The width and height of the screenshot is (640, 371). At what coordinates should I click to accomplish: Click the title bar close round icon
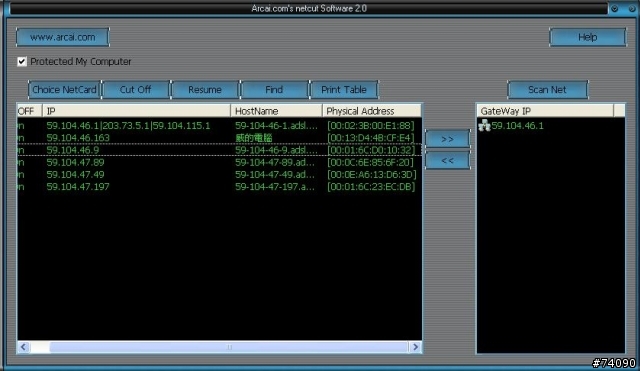(x=632, y=8)
